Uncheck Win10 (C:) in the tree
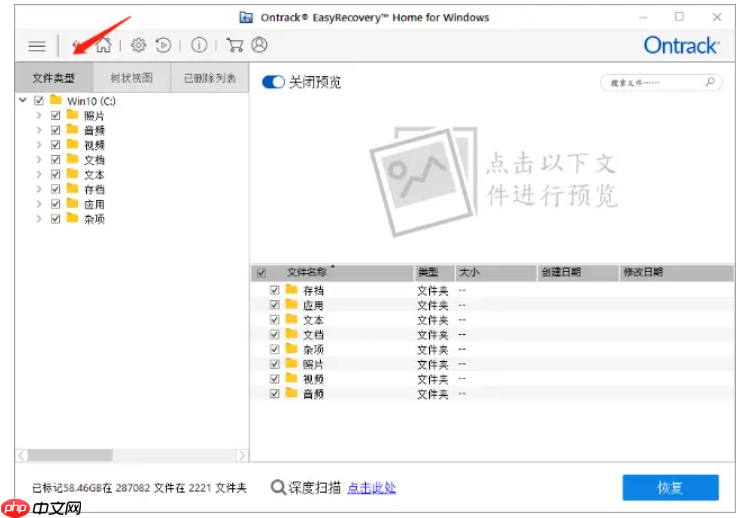The width and height of the screenshot is (747, 518). click(x=39, y=101)
